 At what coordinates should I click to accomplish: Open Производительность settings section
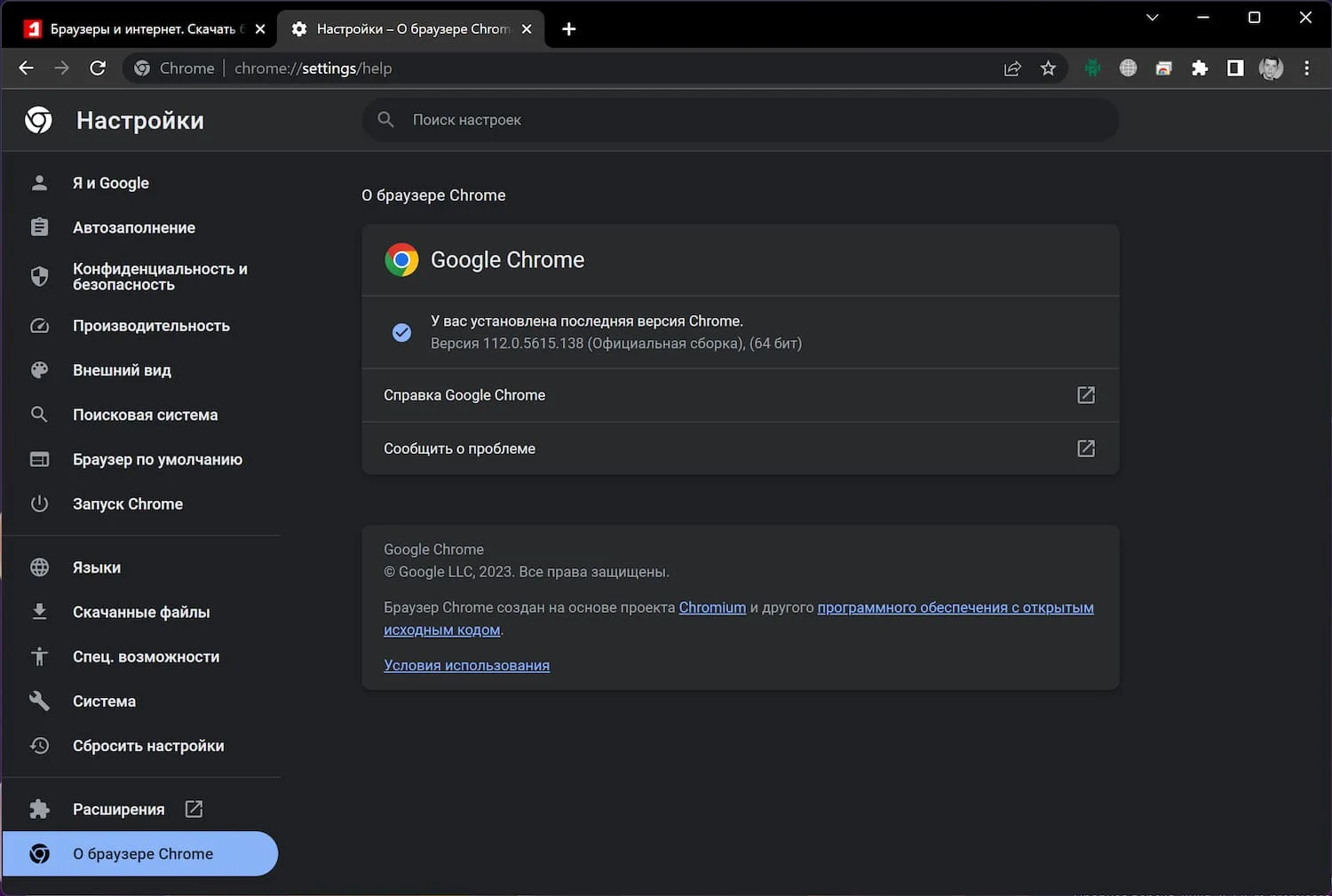[x=151, y=326]
